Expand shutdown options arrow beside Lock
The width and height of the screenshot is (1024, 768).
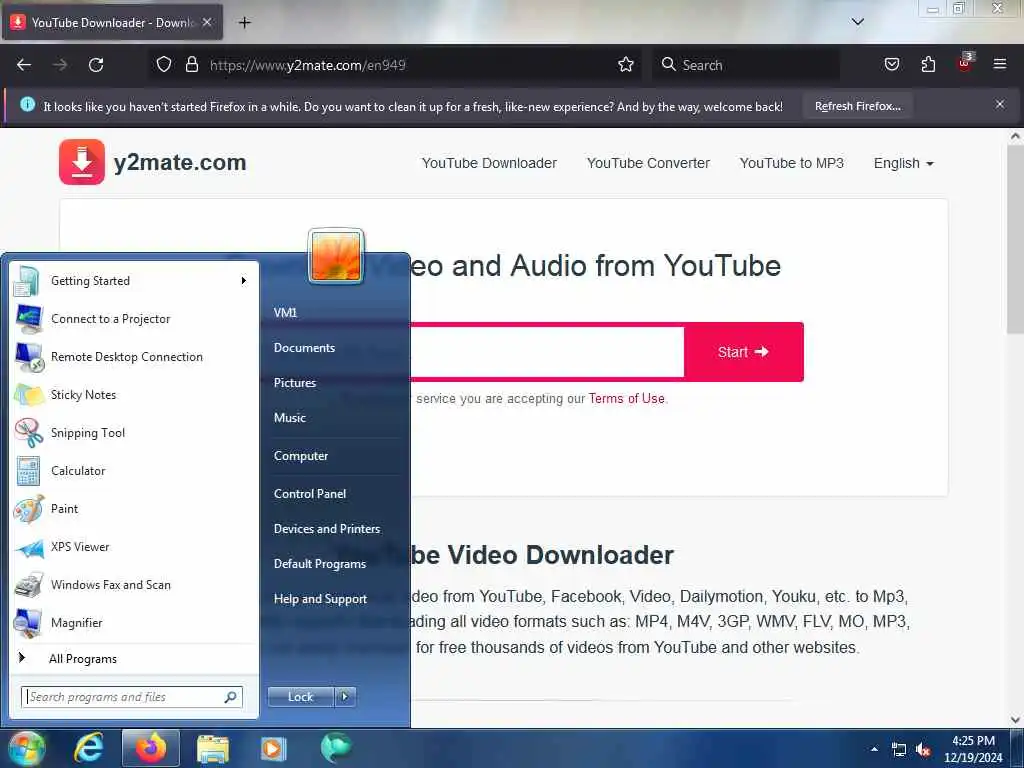[345, 697]
